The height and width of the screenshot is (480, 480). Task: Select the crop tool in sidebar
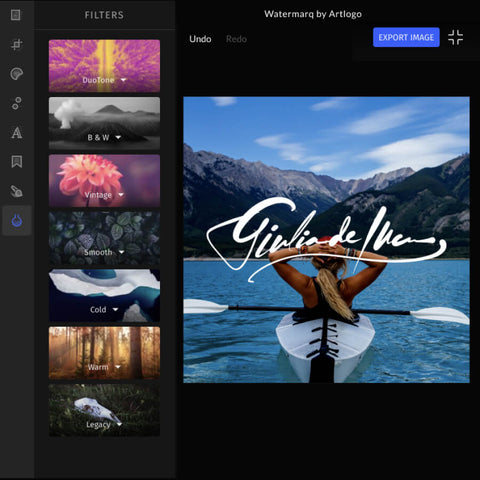[16, 44]
